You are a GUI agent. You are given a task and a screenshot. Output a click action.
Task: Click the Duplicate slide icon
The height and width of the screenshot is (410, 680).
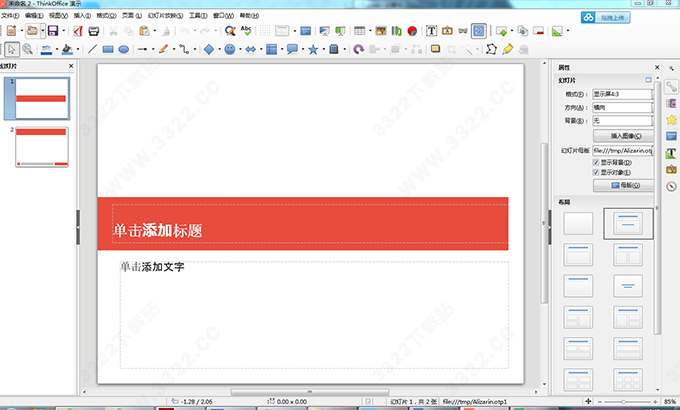[523, 31]
